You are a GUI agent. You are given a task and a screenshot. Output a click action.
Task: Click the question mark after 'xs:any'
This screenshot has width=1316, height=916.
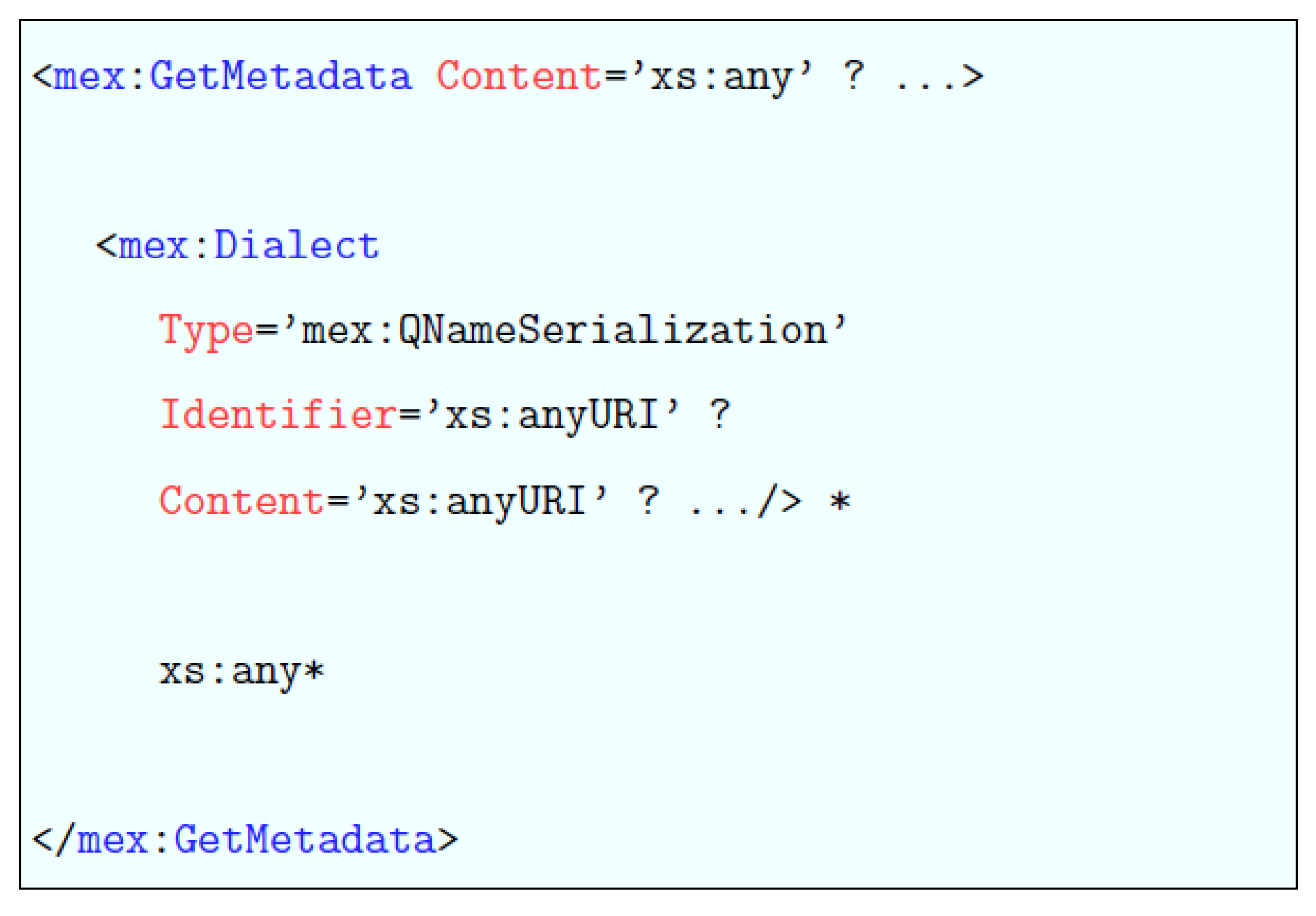(x=853, y=77)
